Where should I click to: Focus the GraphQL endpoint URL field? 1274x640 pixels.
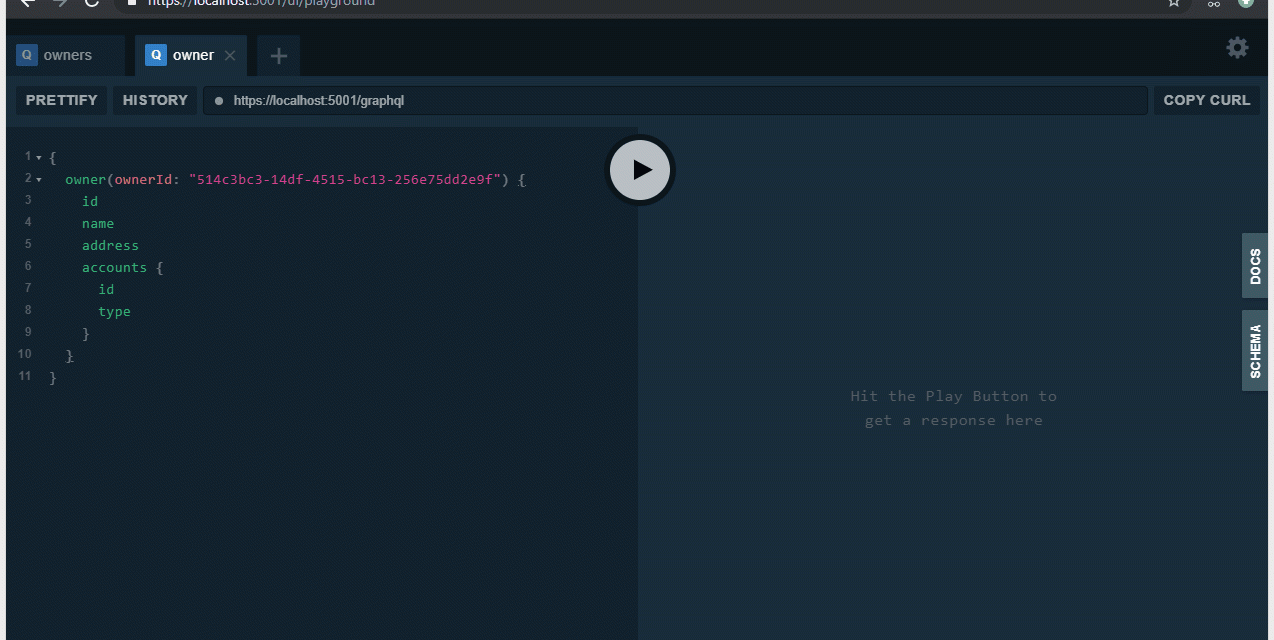(x=680, y=101)
